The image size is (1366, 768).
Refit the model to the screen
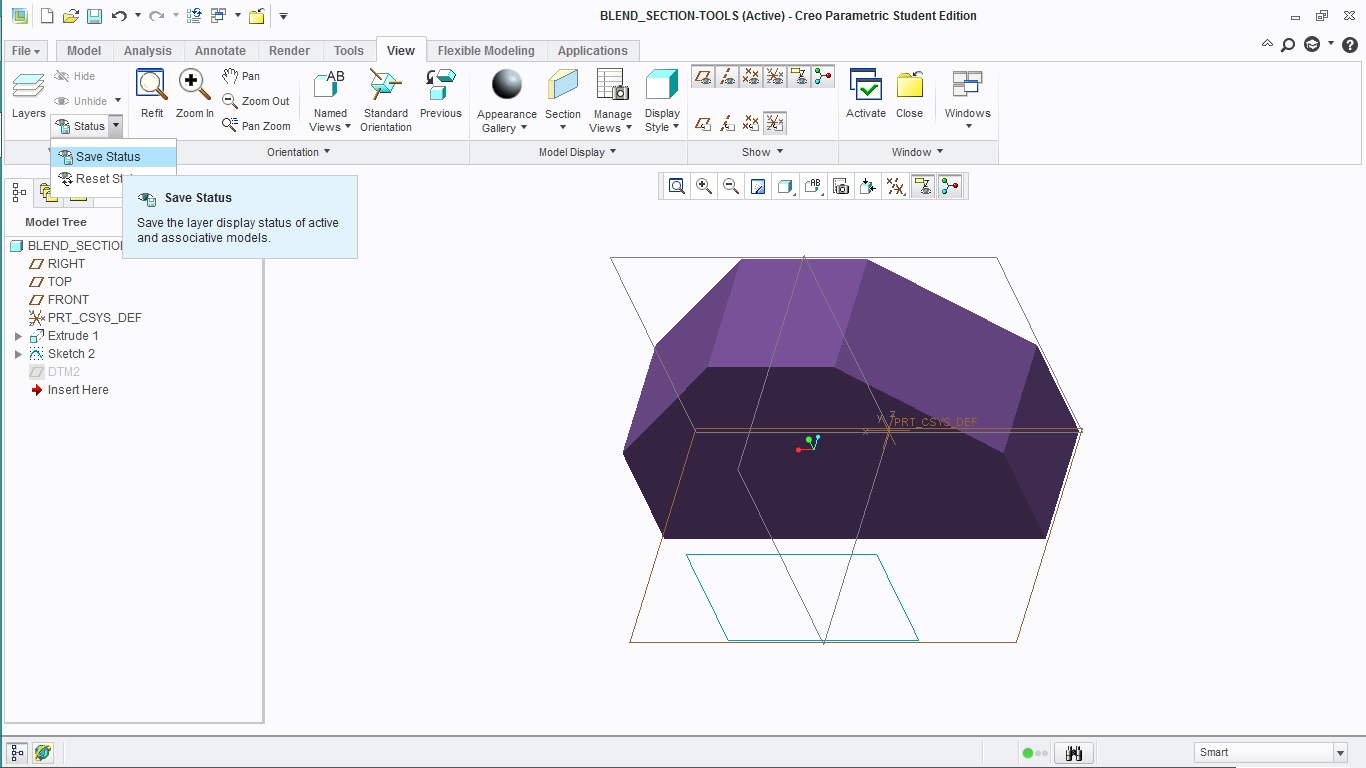point(152,95)
